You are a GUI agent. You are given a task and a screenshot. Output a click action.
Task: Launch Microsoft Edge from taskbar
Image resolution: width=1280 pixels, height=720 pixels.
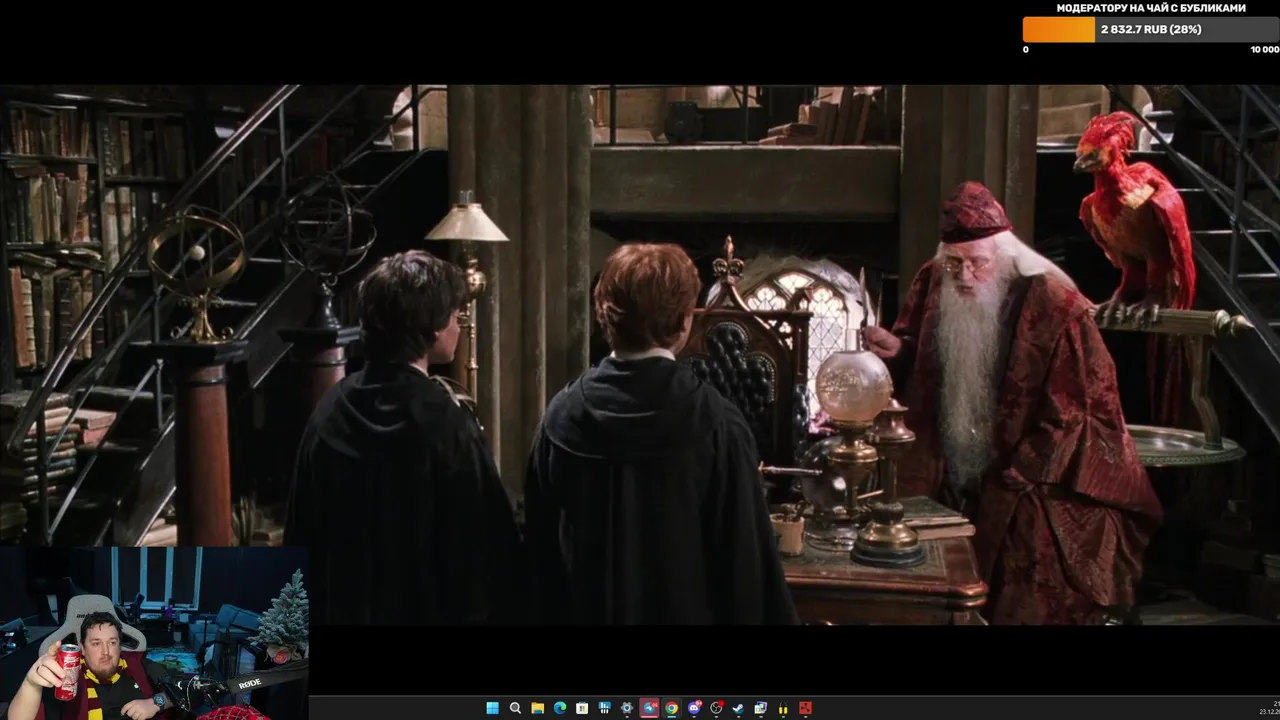click(560, 708)
